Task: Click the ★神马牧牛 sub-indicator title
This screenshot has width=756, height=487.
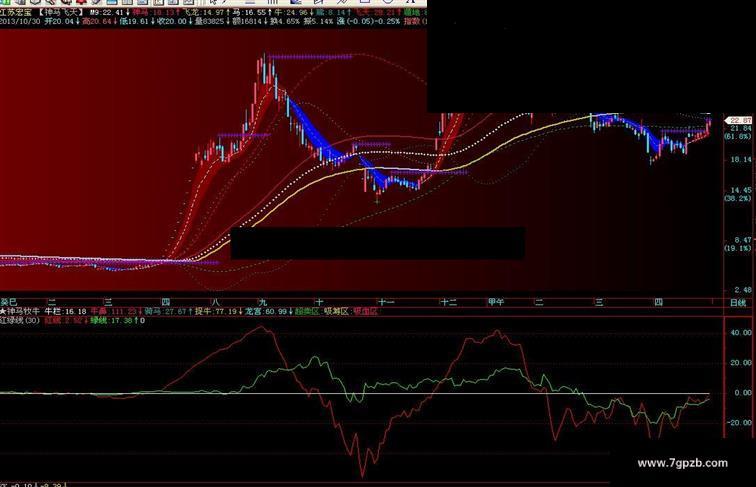Action: [20, 311]
